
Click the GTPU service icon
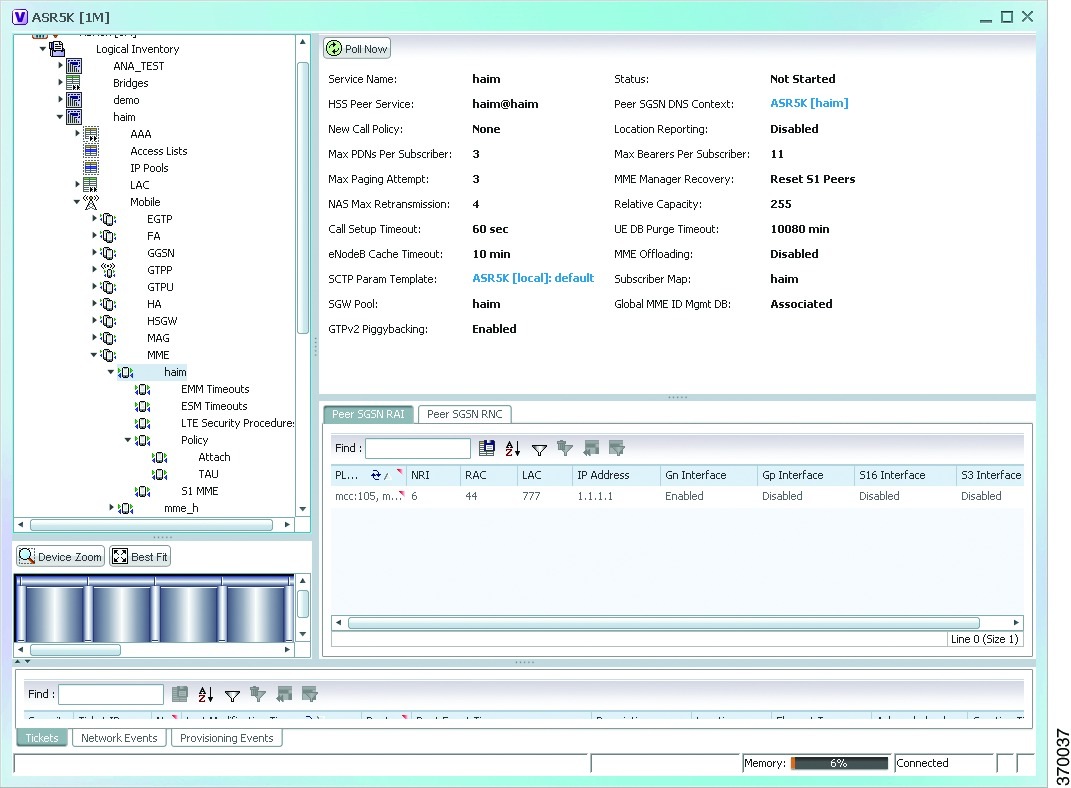coord(108,287)
